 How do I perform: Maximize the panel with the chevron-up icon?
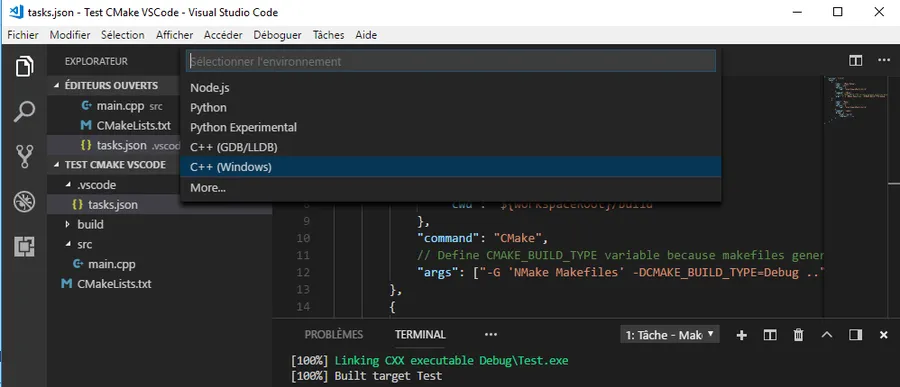(827, 335)
